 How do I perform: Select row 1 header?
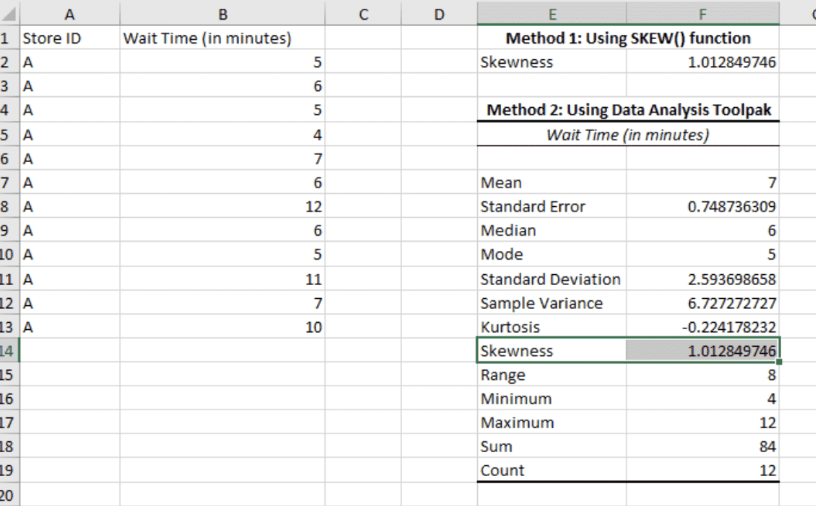click(8, 39)
